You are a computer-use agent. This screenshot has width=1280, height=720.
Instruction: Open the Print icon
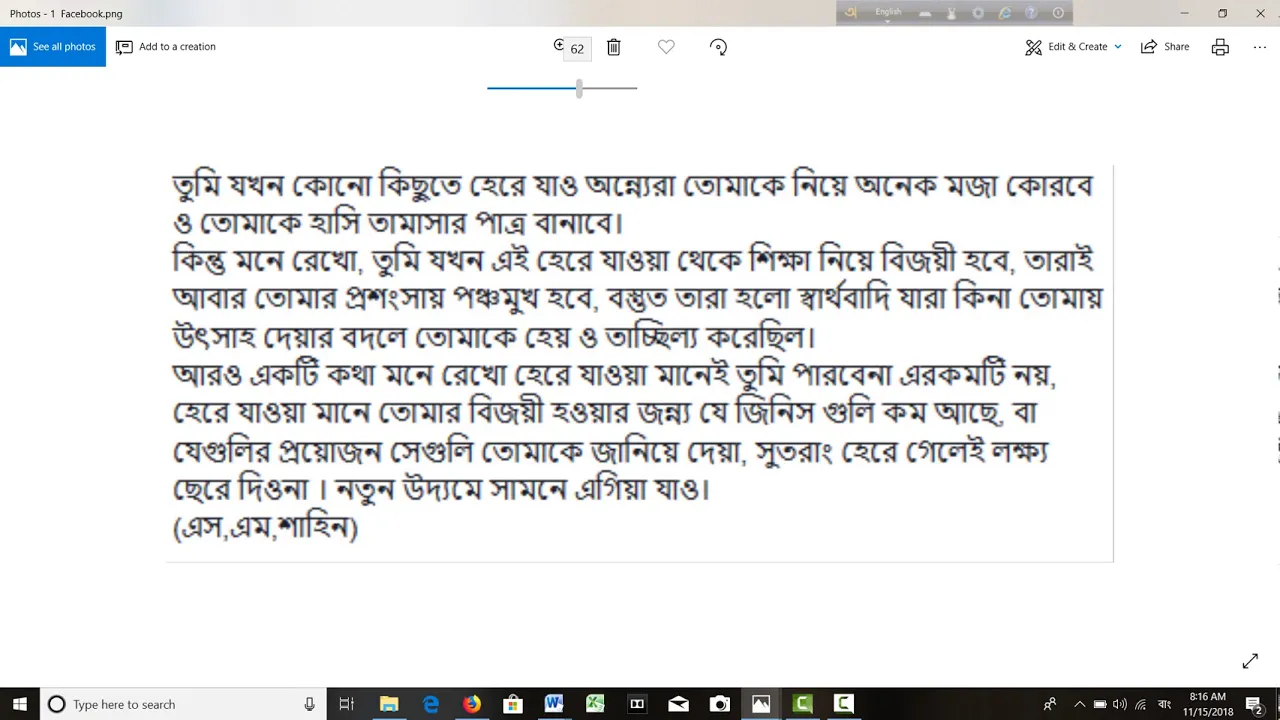(x=1220, y=47)
